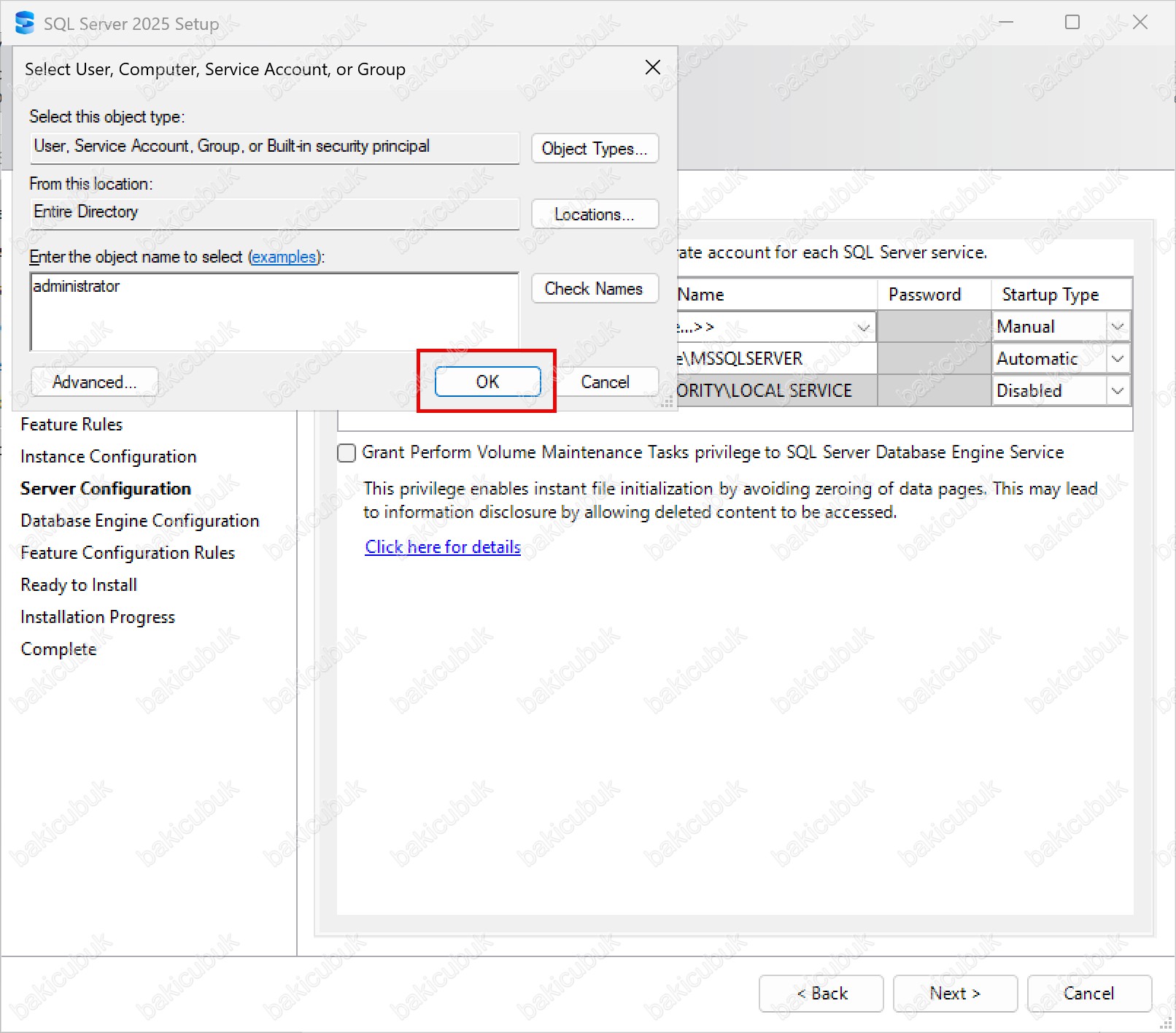Open the Locations chooser
Viewport: 1176px width, 1033px height.
pos(594,214)
